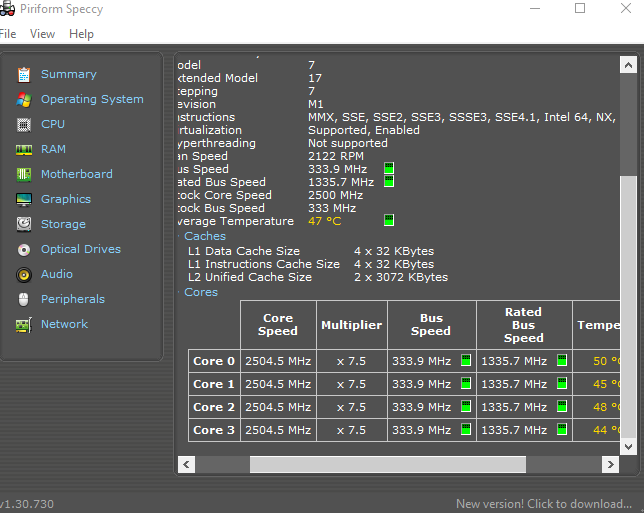Click the Optical Drives disc icon
Viewport: 644px width, 513px height.
[x=24, y=250]
